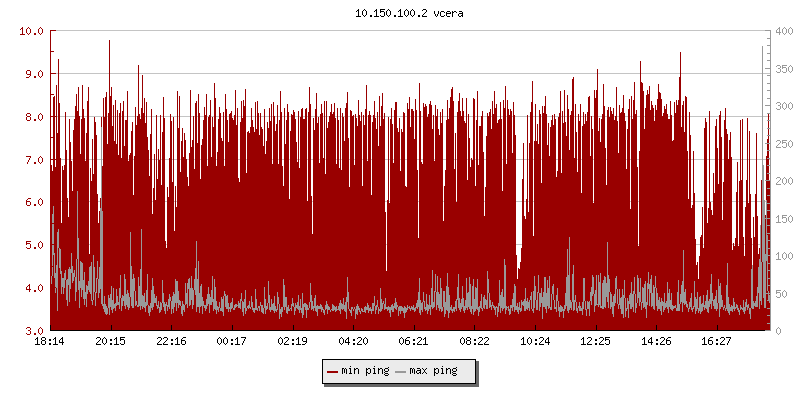
Task: Select the "max ping" legend label
Action: coord(434,371)
